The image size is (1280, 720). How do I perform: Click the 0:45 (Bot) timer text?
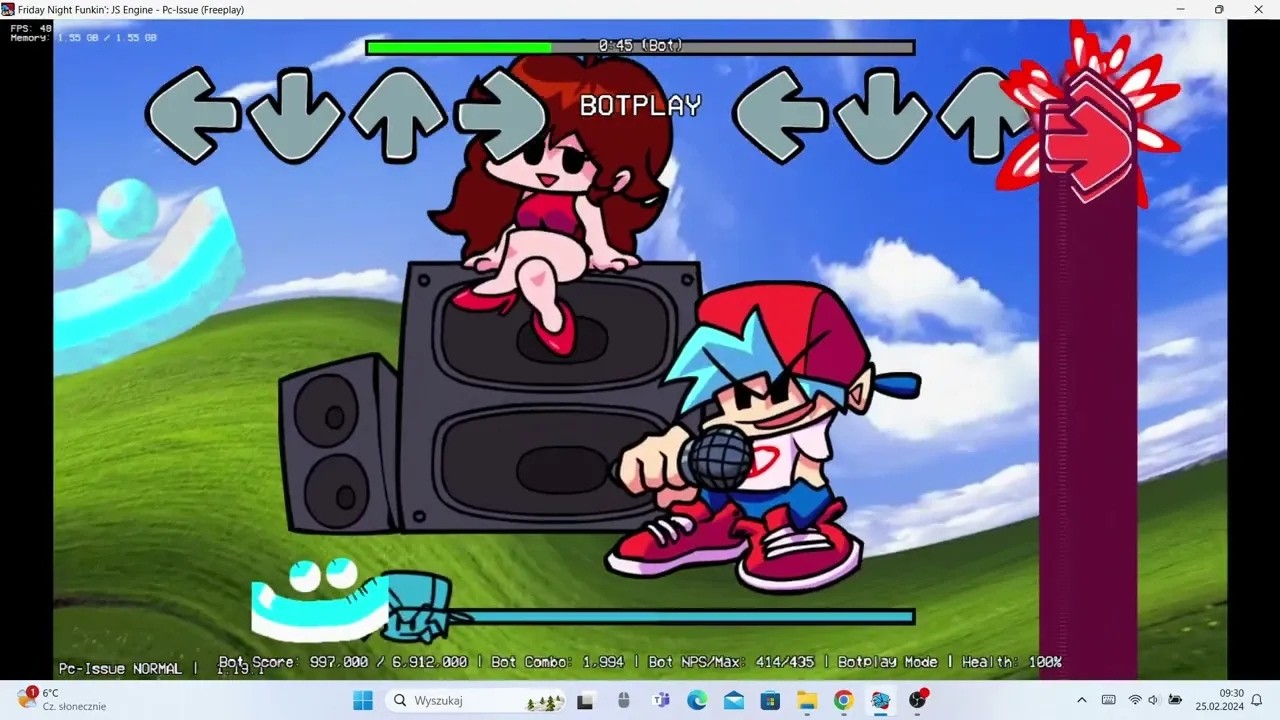tap(640, 46)
